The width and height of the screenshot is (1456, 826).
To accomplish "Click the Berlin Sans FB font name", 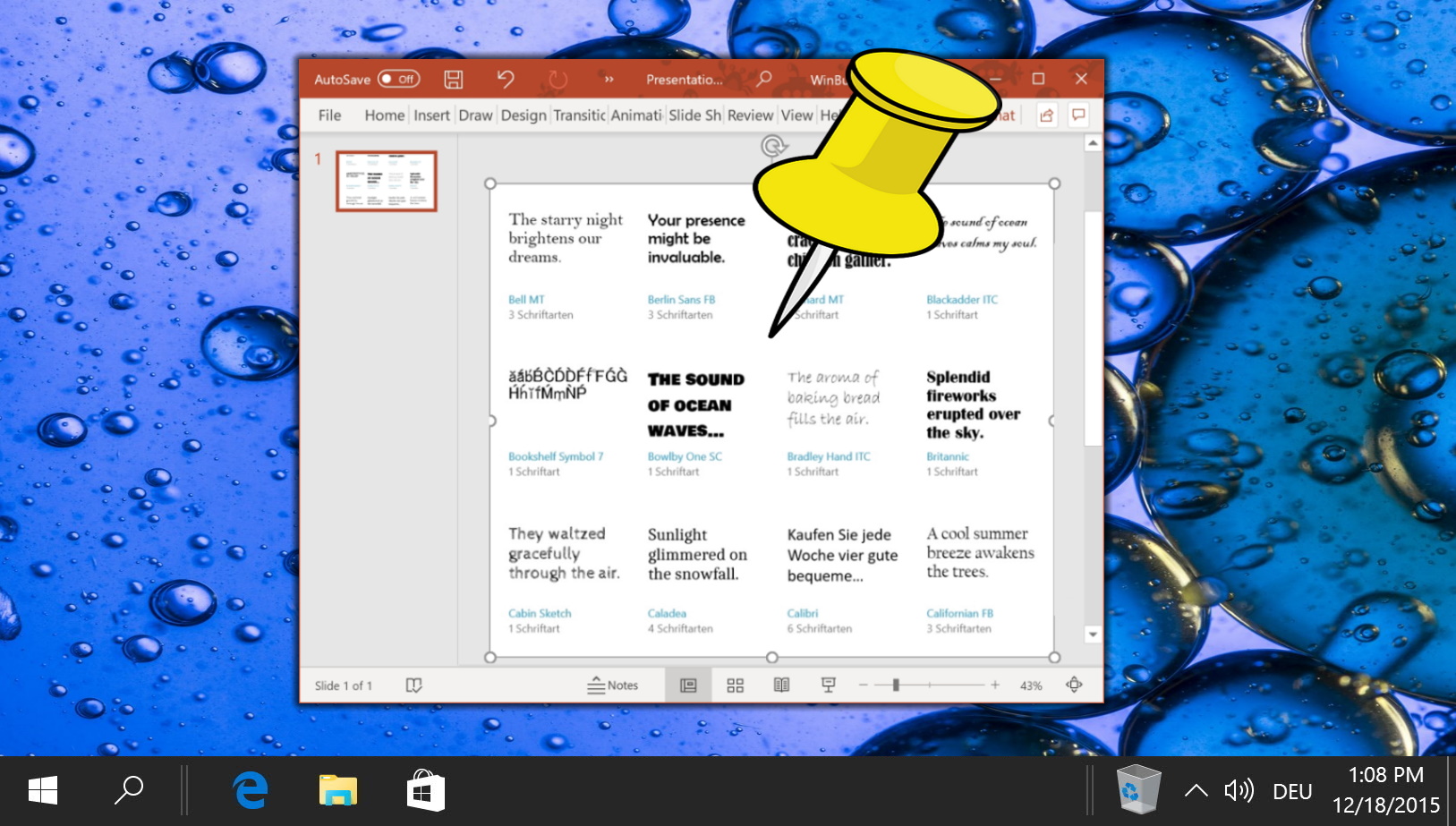I will [681, 300].
